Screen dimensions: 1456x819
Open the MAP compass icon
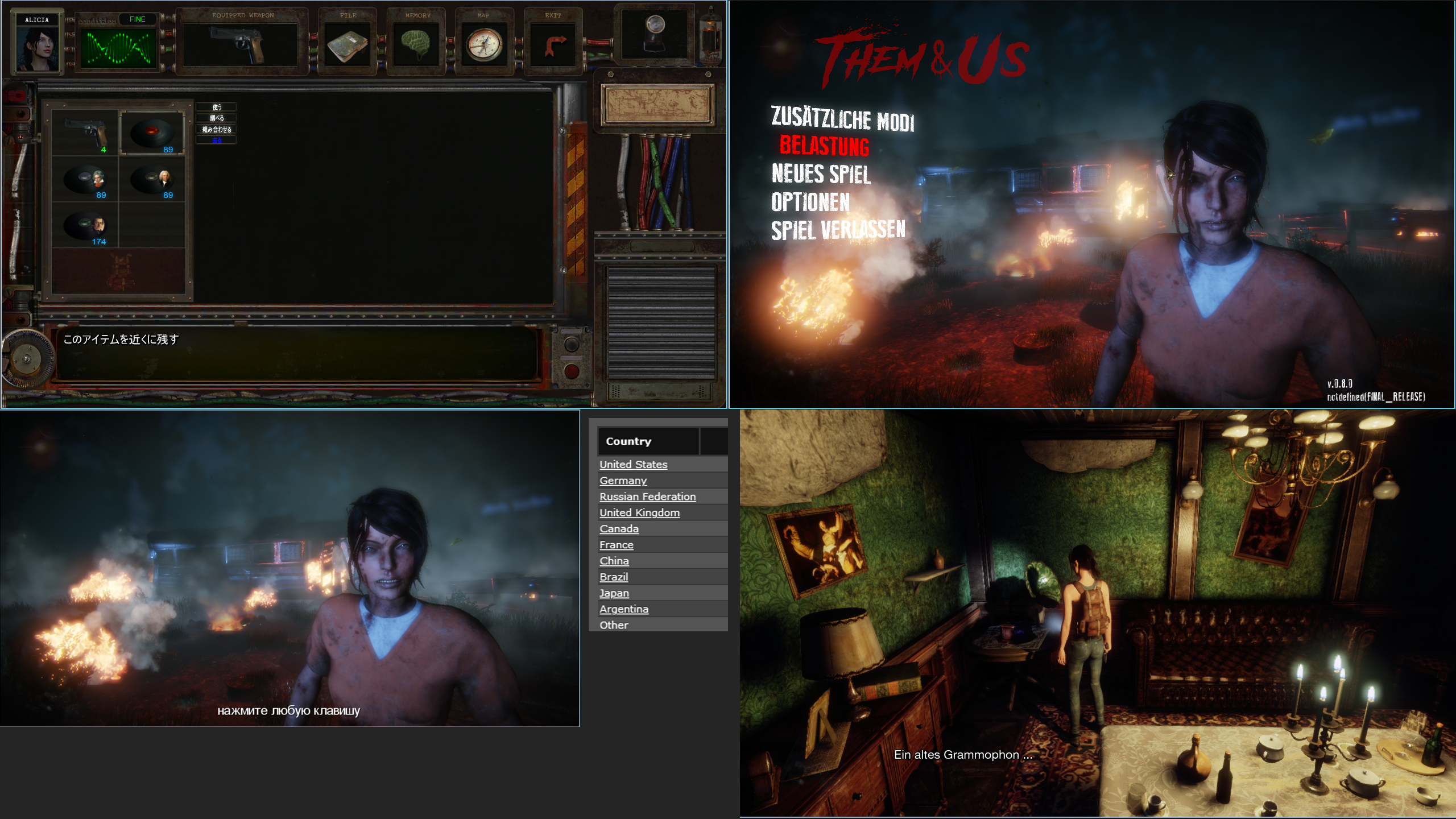click(484, 45)
